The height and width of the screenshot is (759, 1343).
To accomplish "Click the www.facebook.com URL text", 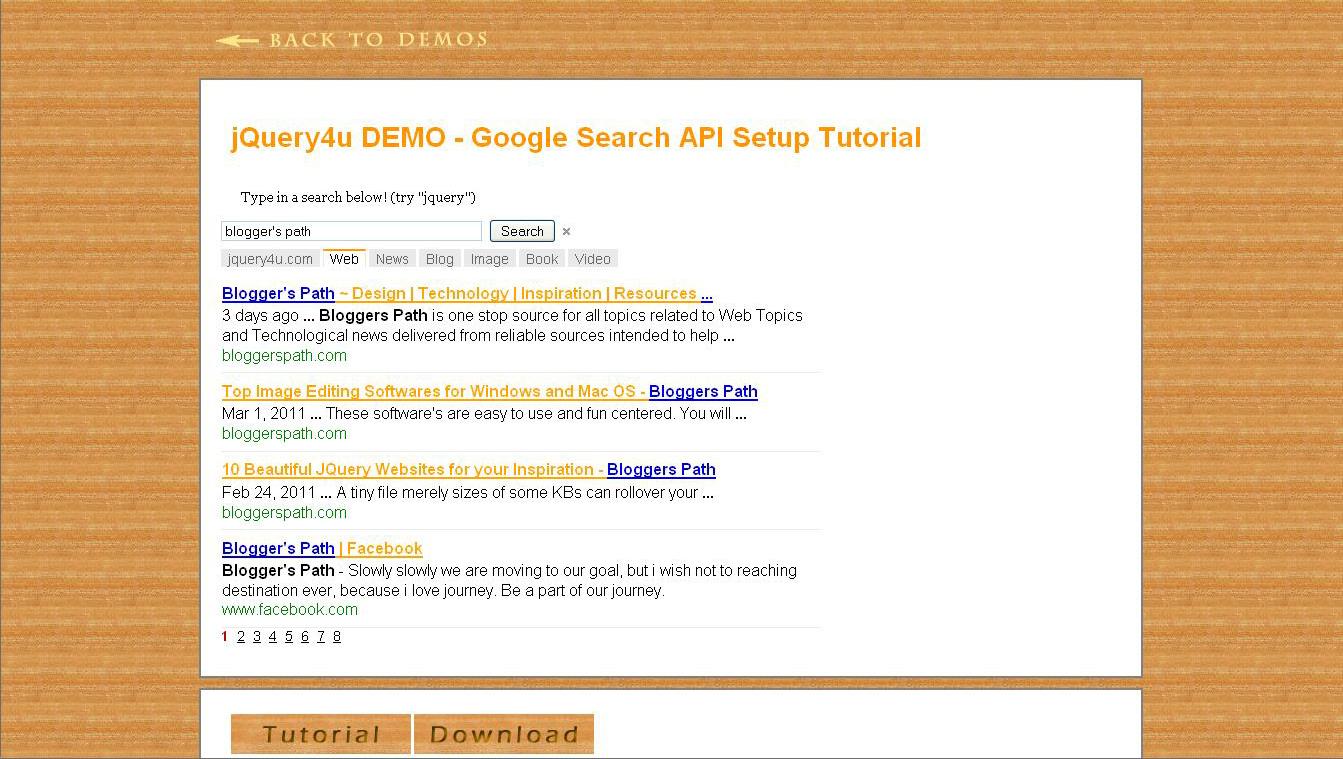I will (290, 610).
